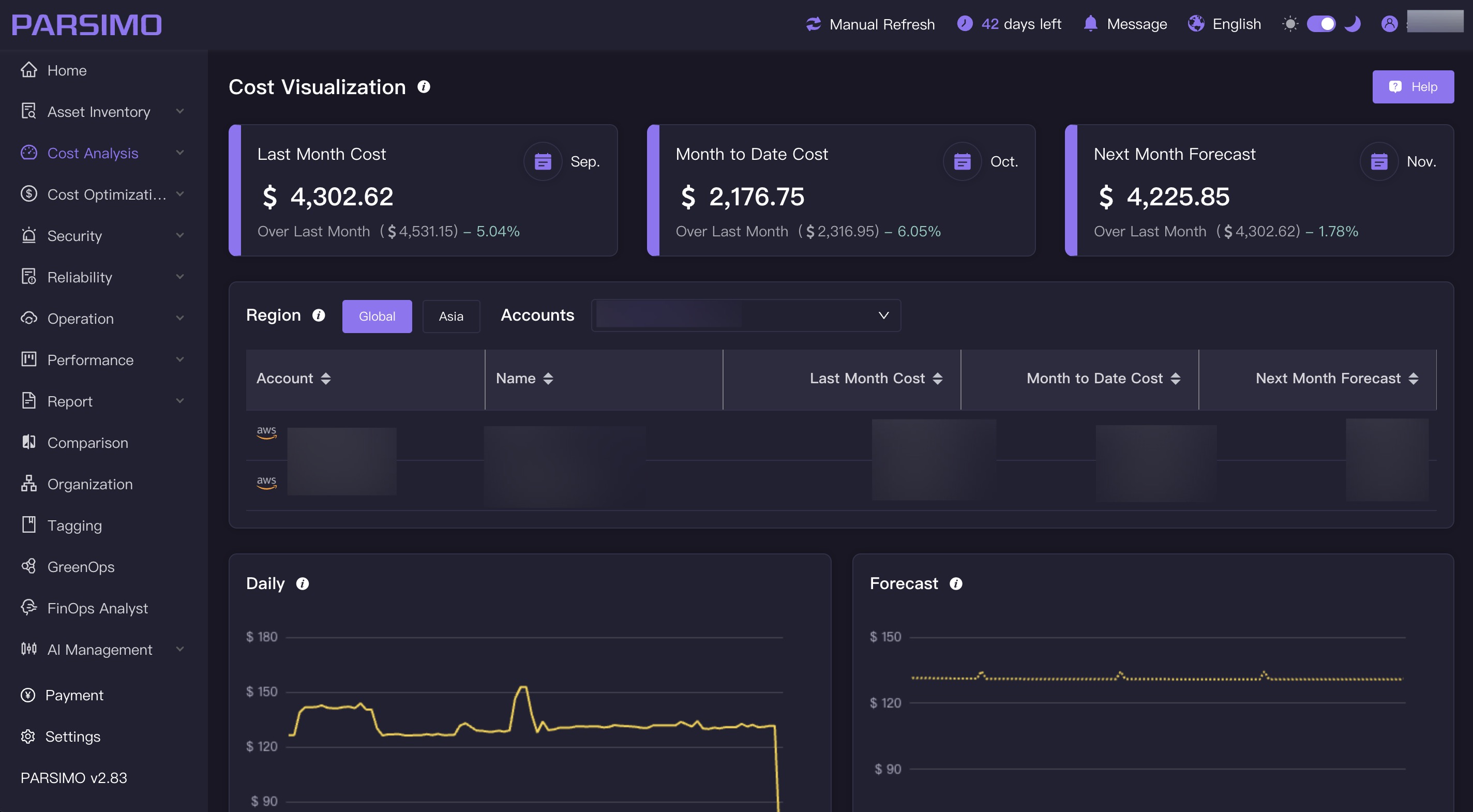
Task: Open the GreenOps page
Action: [x=81, y=567]
